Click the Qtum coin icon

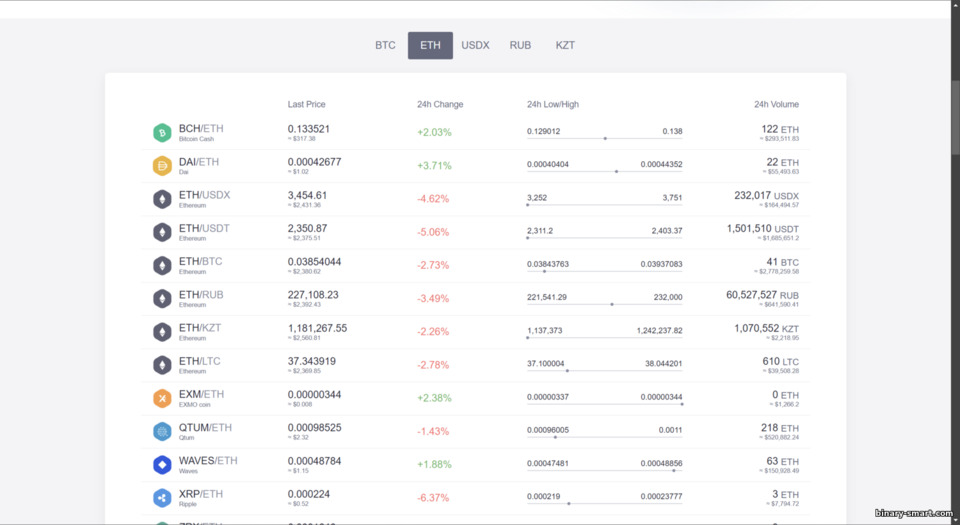[162, 431]
